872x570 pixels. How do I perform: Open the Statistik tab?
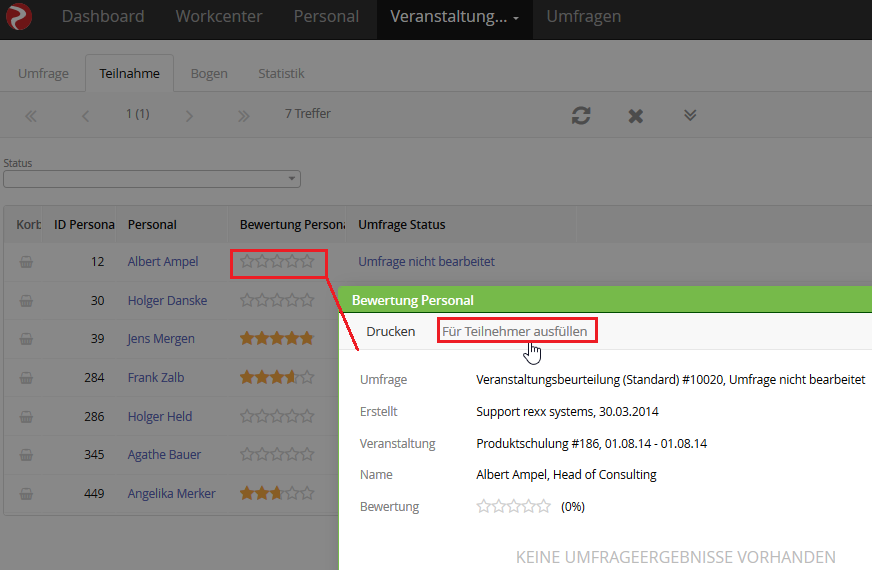coord(281,73)
